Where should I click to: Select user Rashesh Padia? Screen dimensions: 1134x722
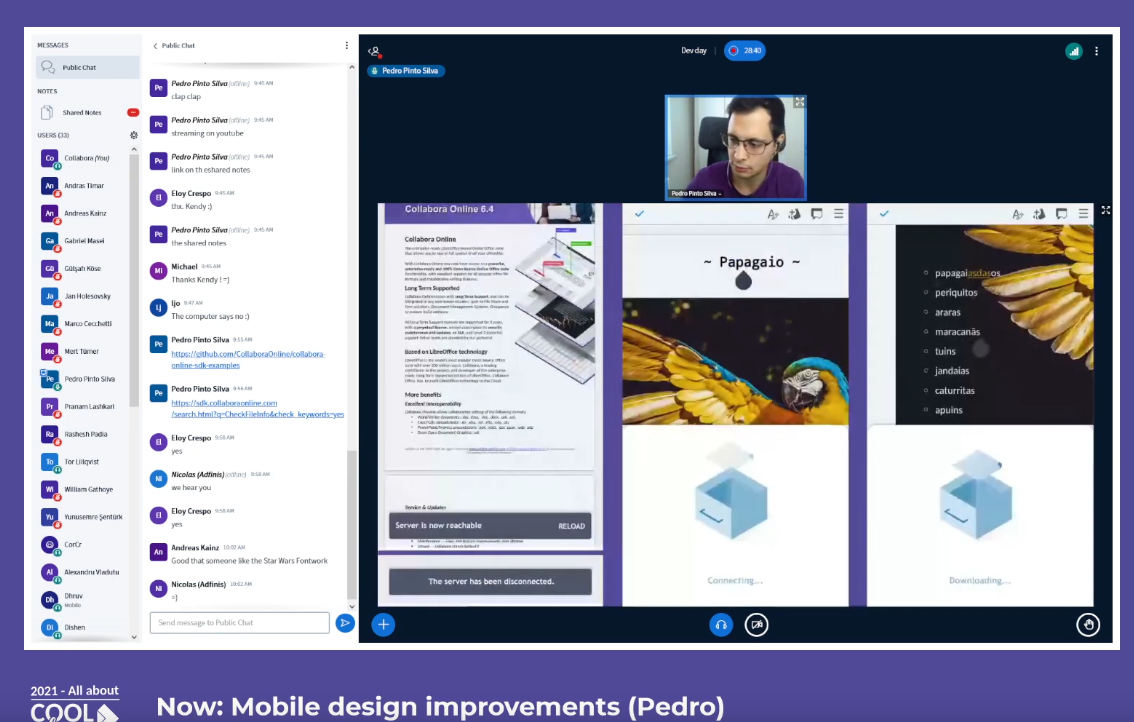coord(83,434)
